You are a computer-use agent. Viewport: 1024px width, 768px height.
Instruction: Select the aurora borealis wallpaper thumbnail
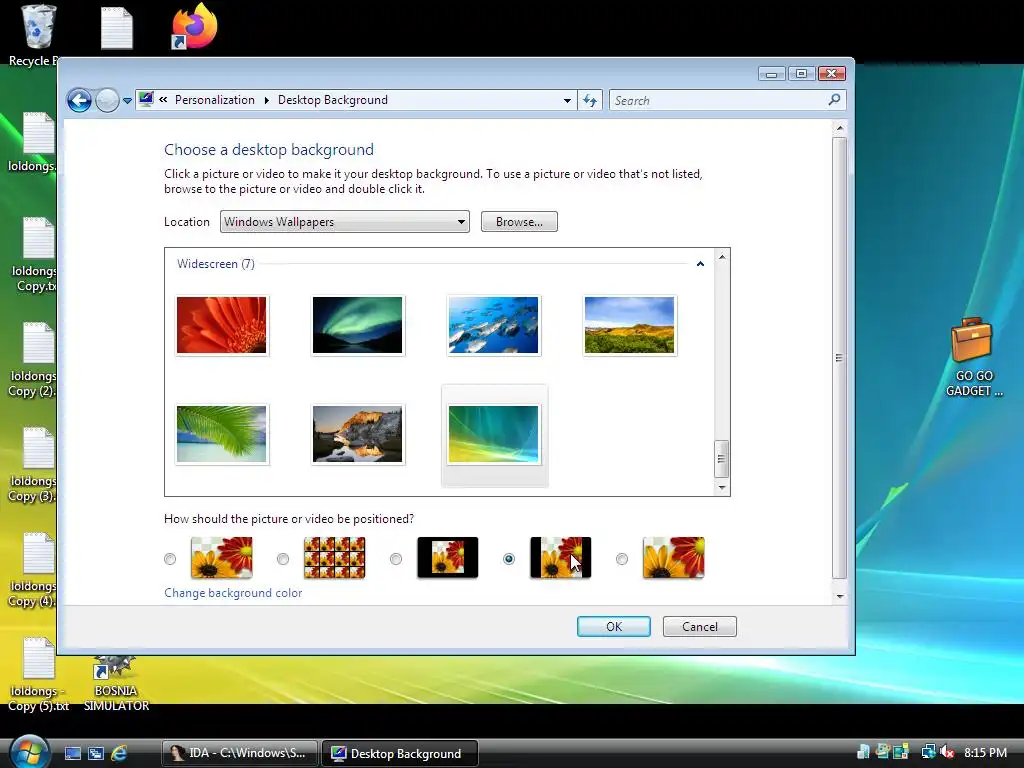coord(357,325)
